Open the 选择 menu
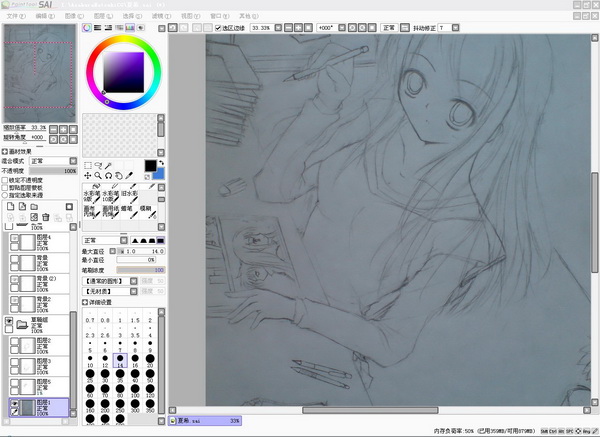 click(x=132, y=16)
